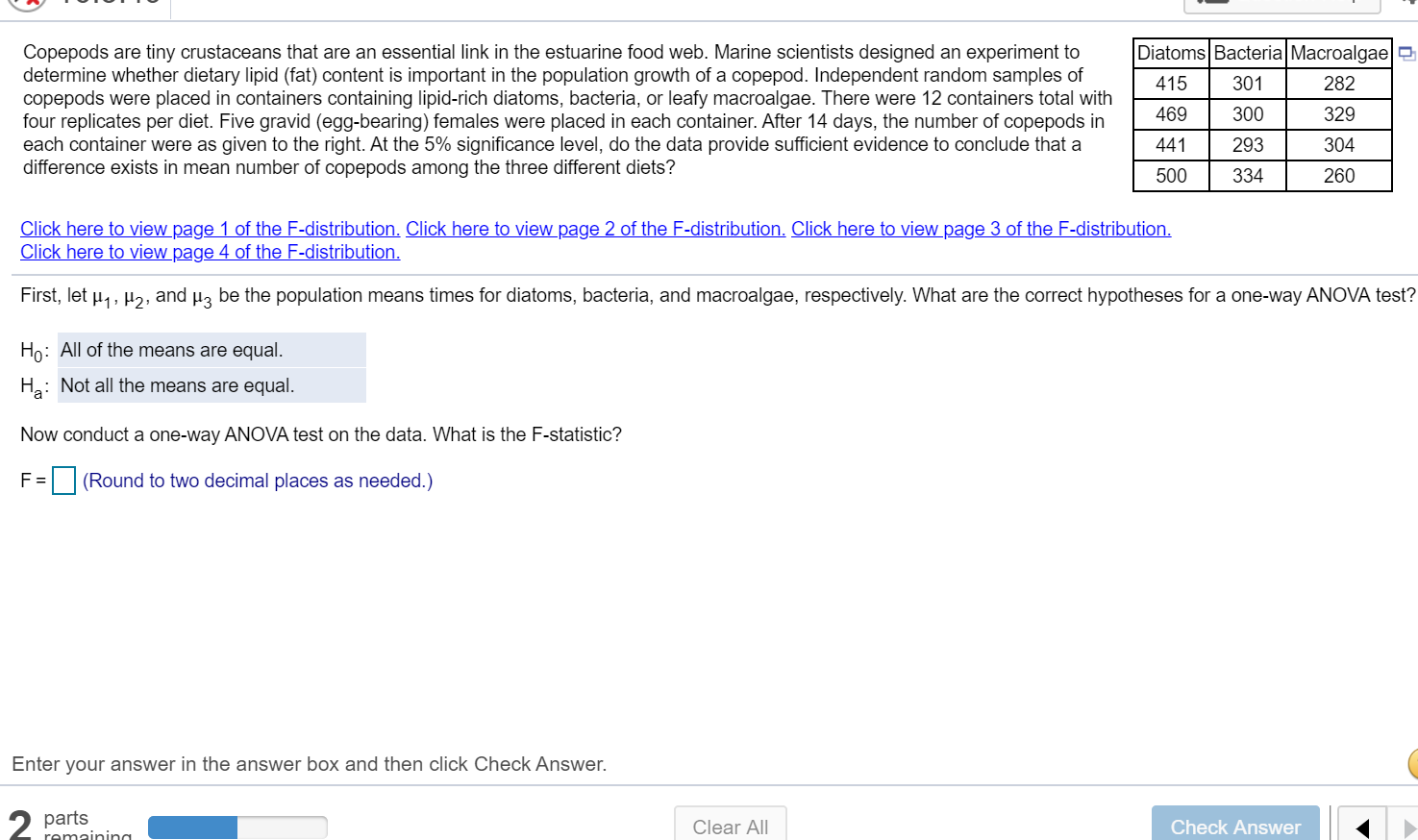View page 4 of the F-distribution
Image resolution: width=1418 pixels, height=840 pixels.
coord(210,252)
